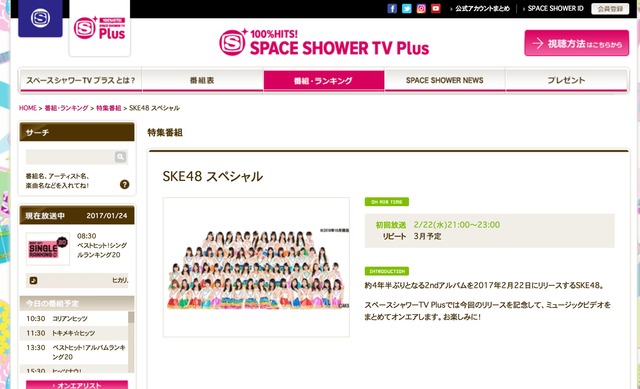The width and height of the screenshot is (640, 389).
Task: Click the ヒカリ now-playing song text
Action: (120, 280)
